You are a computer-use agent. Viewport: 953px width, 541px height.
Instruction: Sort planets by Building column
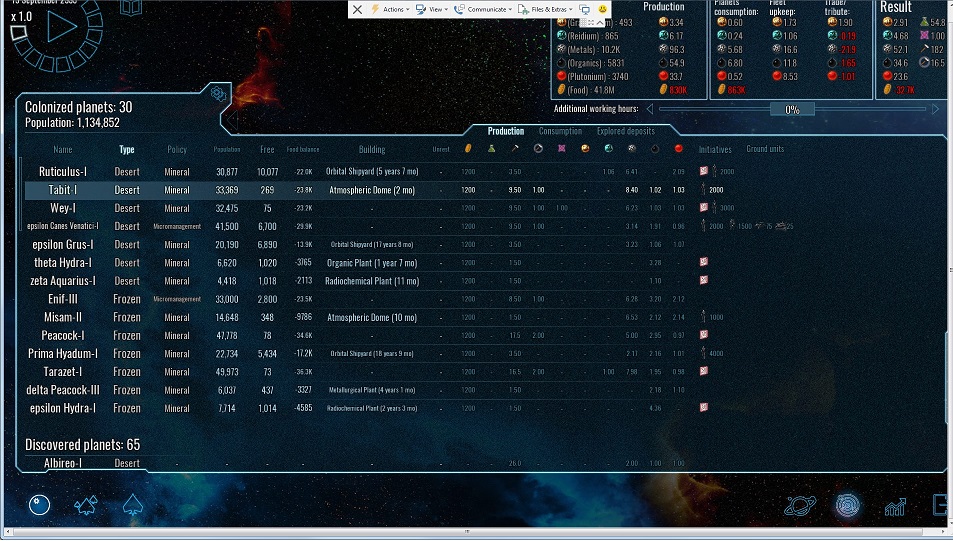(372, 149)
